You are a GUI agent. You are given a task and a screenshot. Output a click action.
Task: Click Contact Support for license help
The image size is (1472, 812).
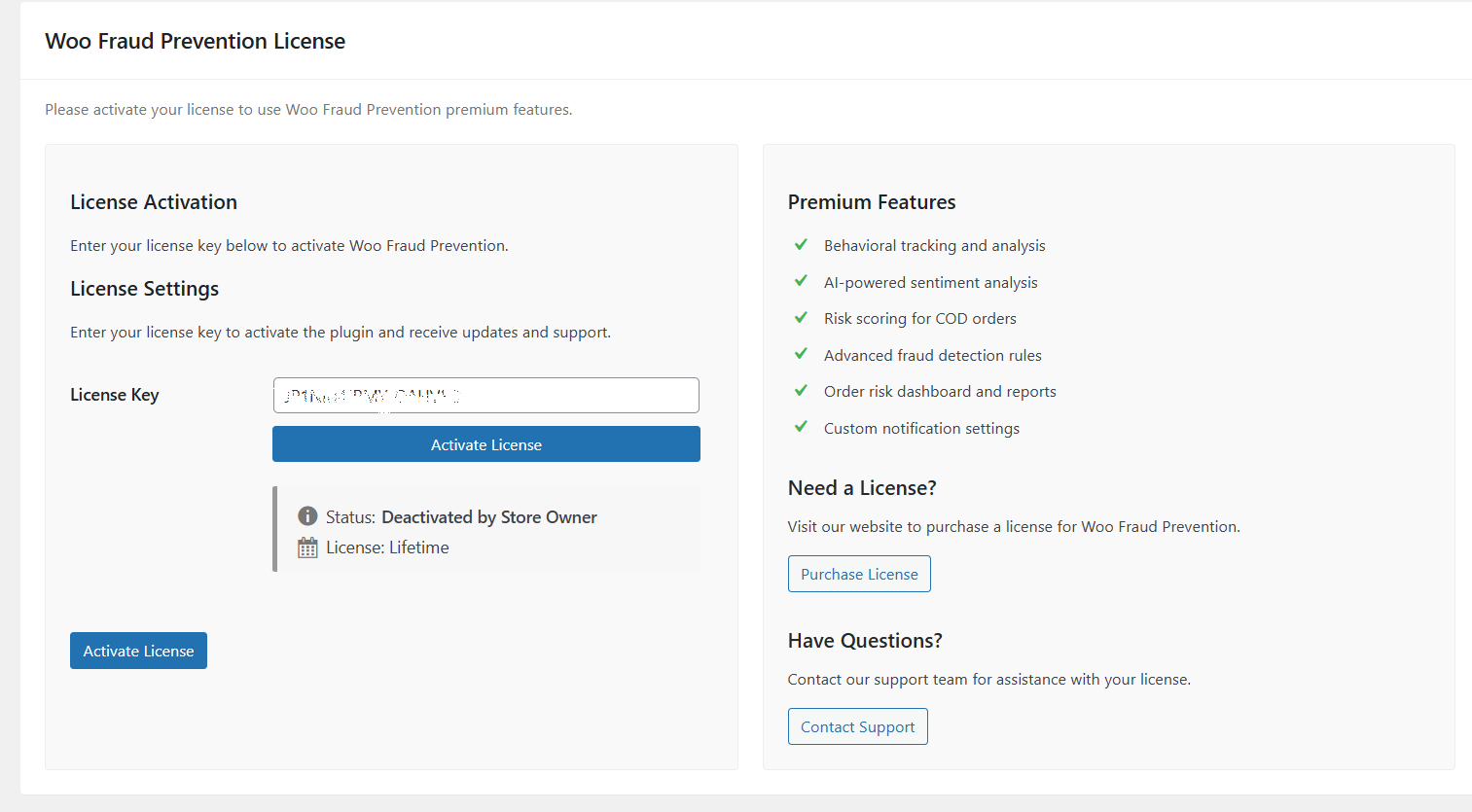(857, 725)
